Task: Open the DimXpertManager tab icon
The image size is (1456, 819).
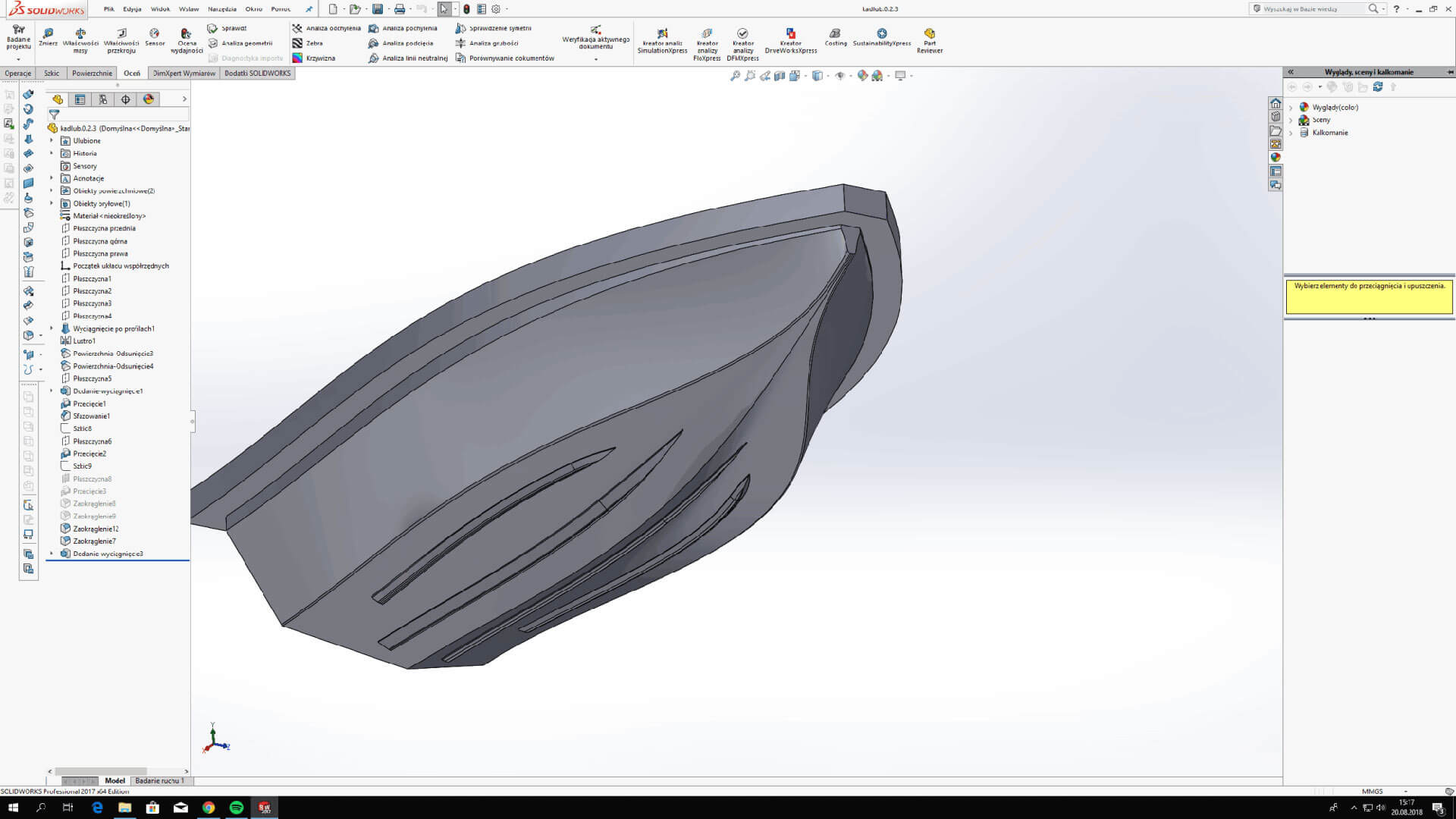Action: pyautogui.click(x=125, y=99)
